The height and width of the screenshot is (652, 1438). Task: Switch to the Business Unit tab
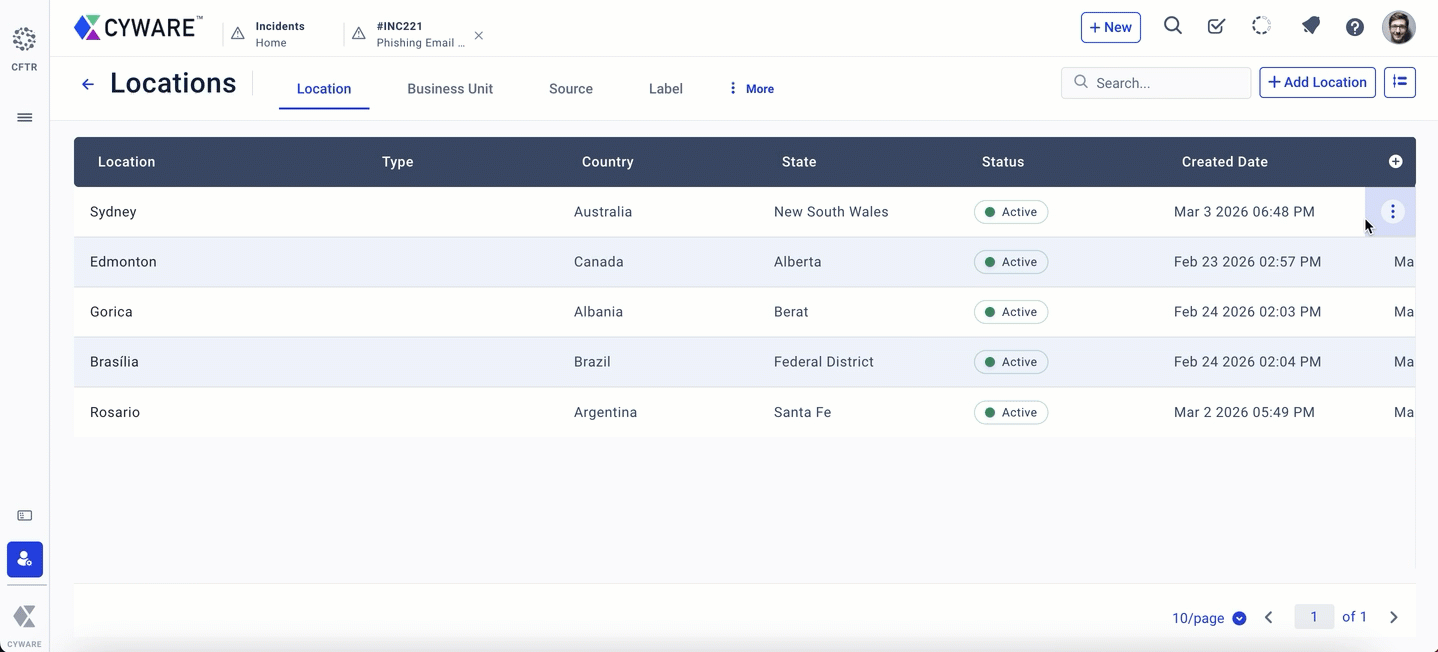pyautogui.click(x=450, y=89)
